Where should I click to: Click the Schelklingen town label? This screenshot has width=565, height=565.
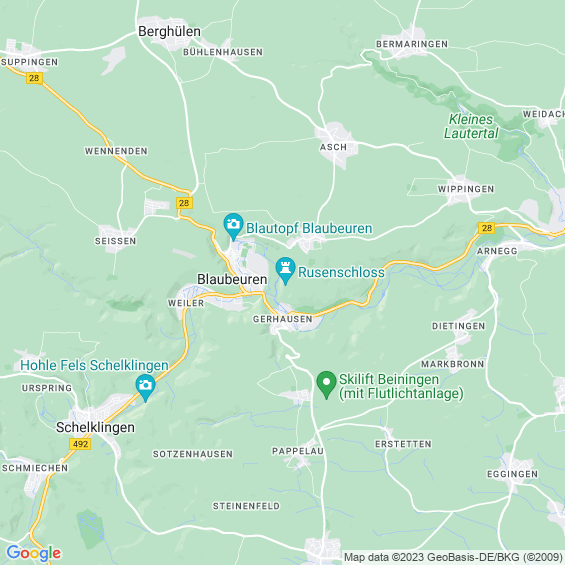coord(95,427)
